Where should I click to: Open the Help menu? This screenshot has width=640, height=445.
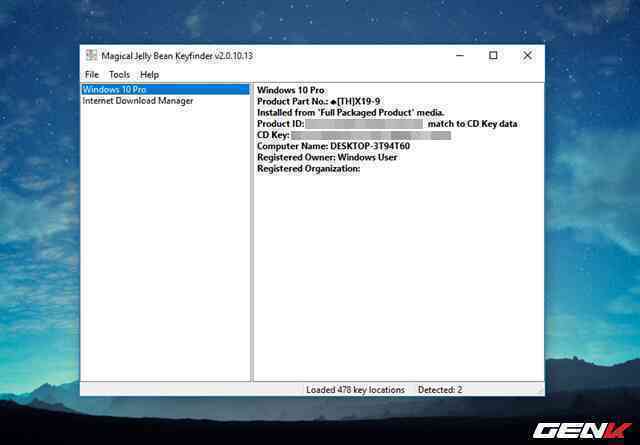pos(149,75)
